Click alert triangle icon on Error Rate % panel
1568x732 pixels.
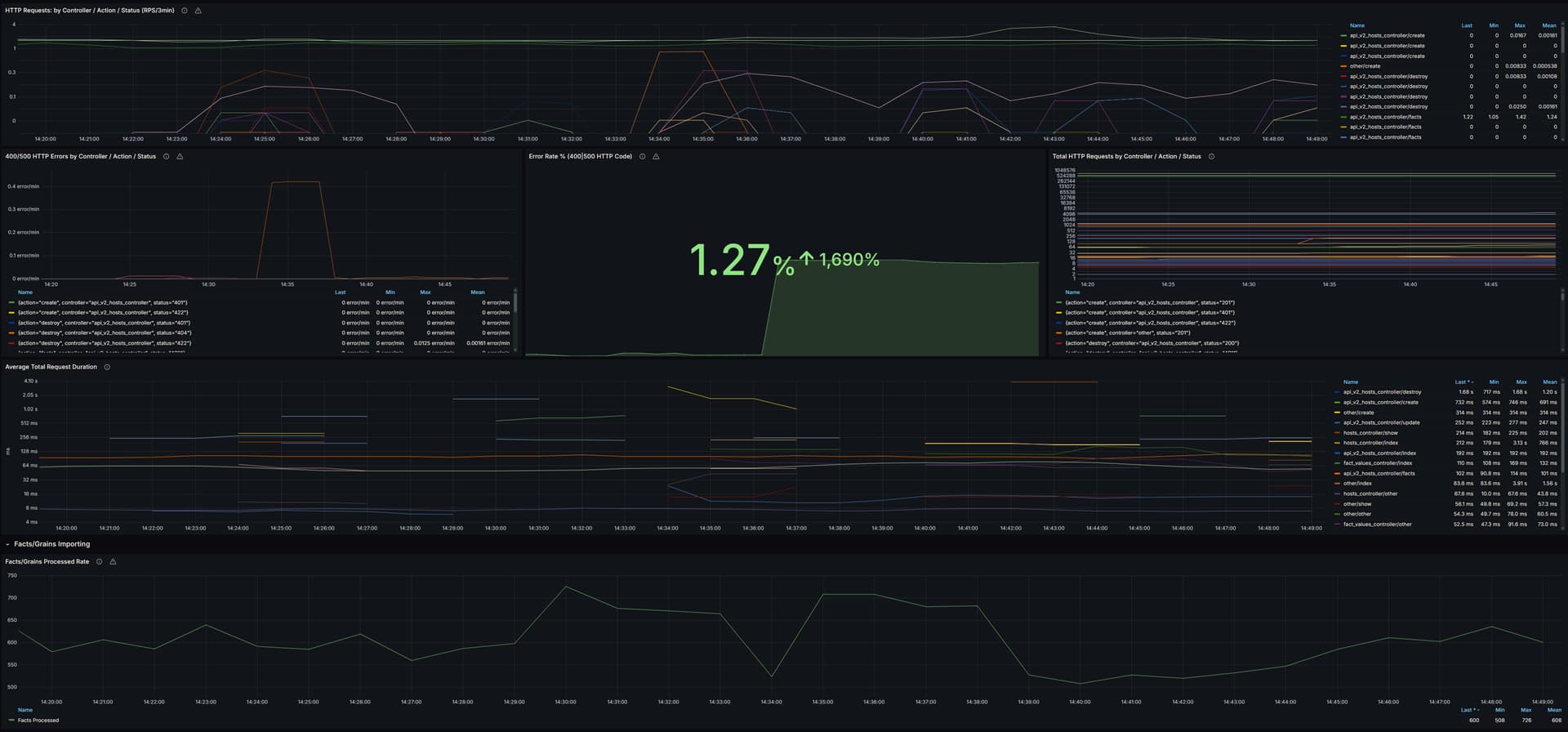click(657, 156)
